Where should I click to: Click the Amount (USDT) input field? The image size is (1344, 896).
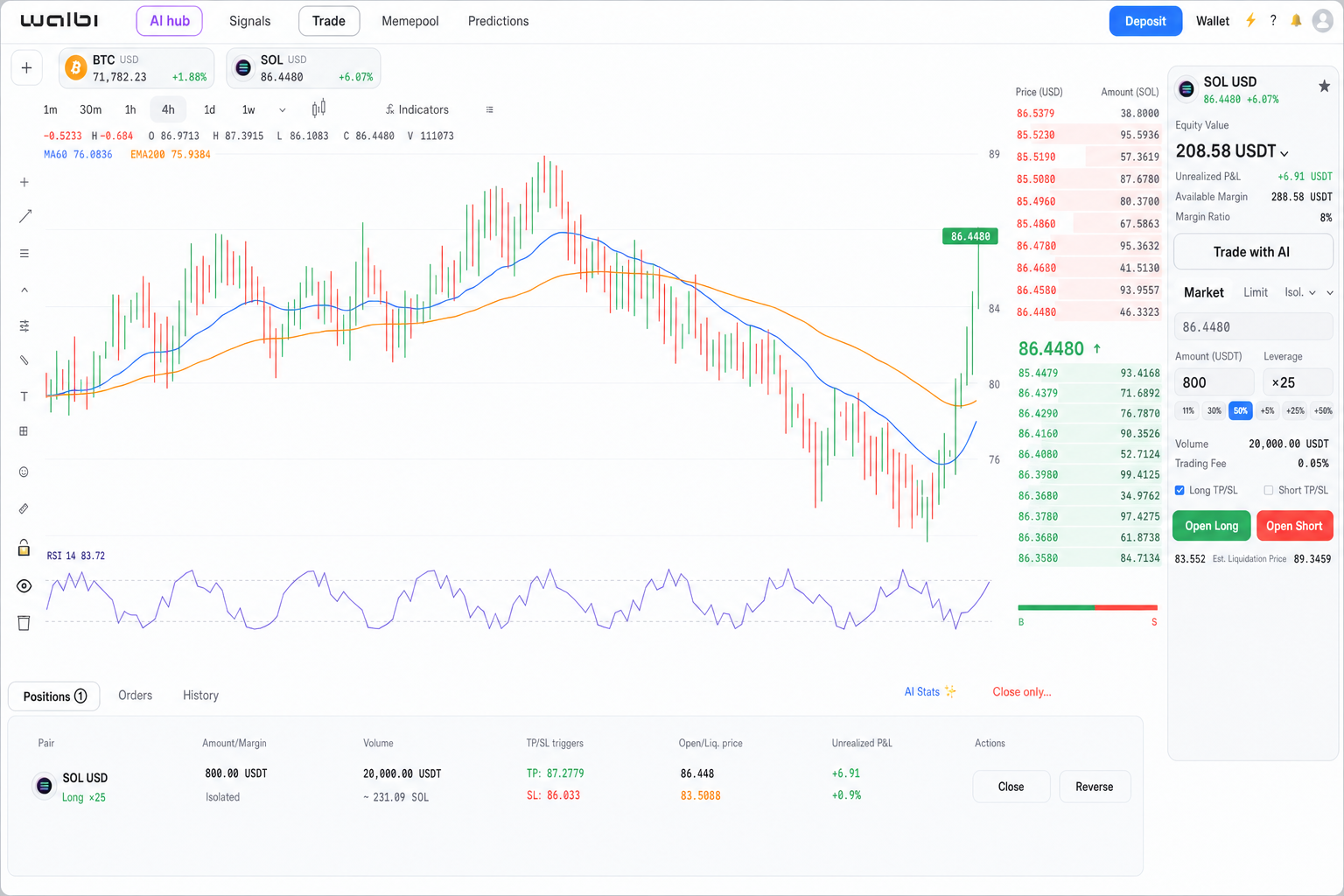pyautogui.click(x=1214, y=382)
